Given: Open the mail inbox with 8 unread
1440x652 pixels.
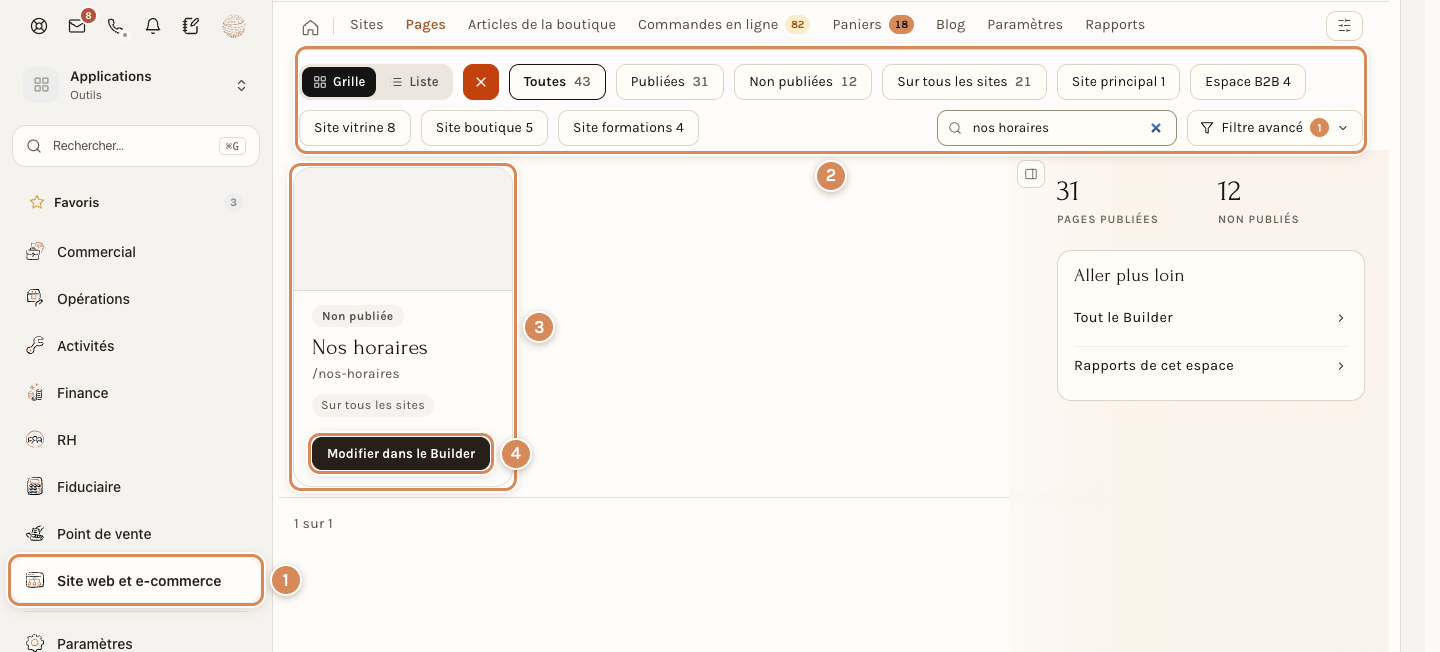Looking at the screenshot, I should click(78, 26).
